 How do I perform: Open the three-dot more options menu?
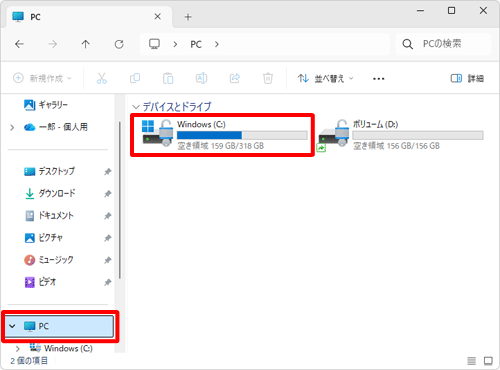point(379,79)
